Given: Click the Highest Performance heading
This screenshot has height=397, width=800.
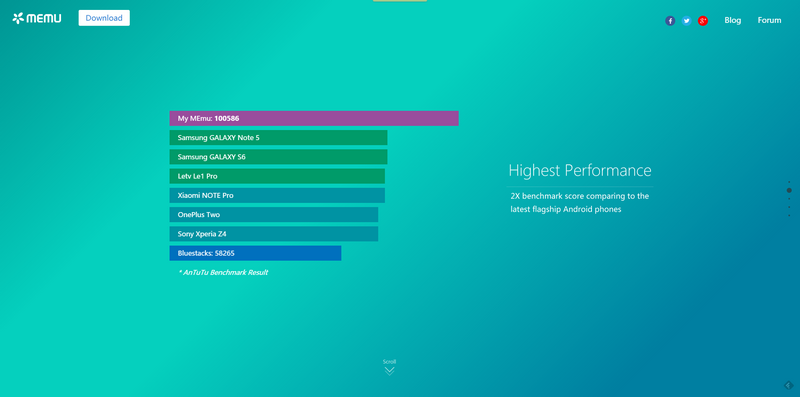Looking at the screenshot, I should click(580, 170).
